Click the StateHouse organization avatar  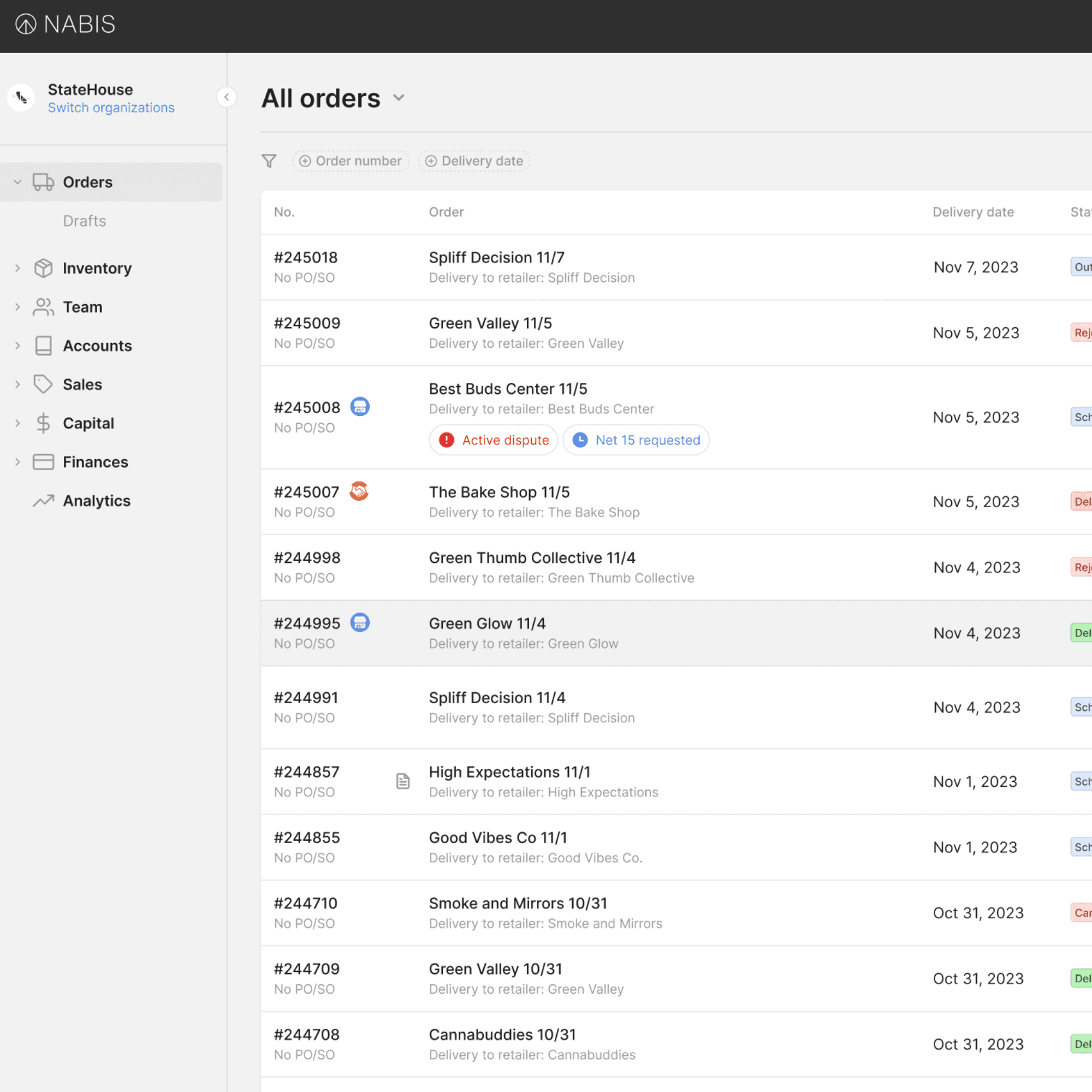tap(21, 98)
